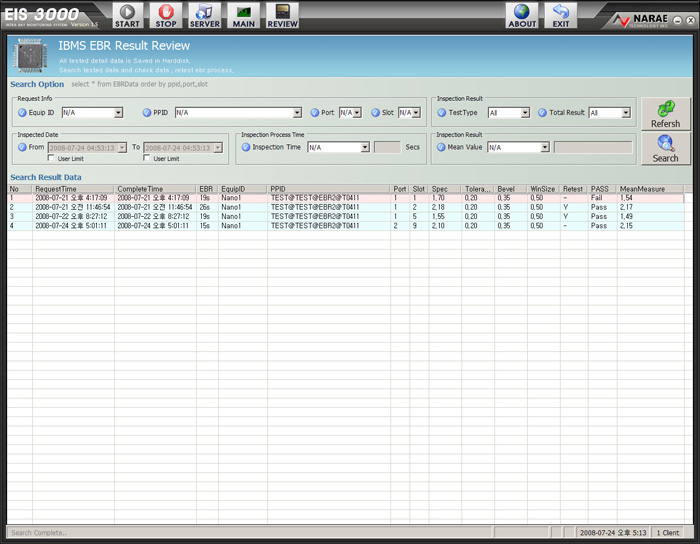The width and height of the screenshot is (700, 544).
Task: Sort by EBR column header
Action: (208, 189)
